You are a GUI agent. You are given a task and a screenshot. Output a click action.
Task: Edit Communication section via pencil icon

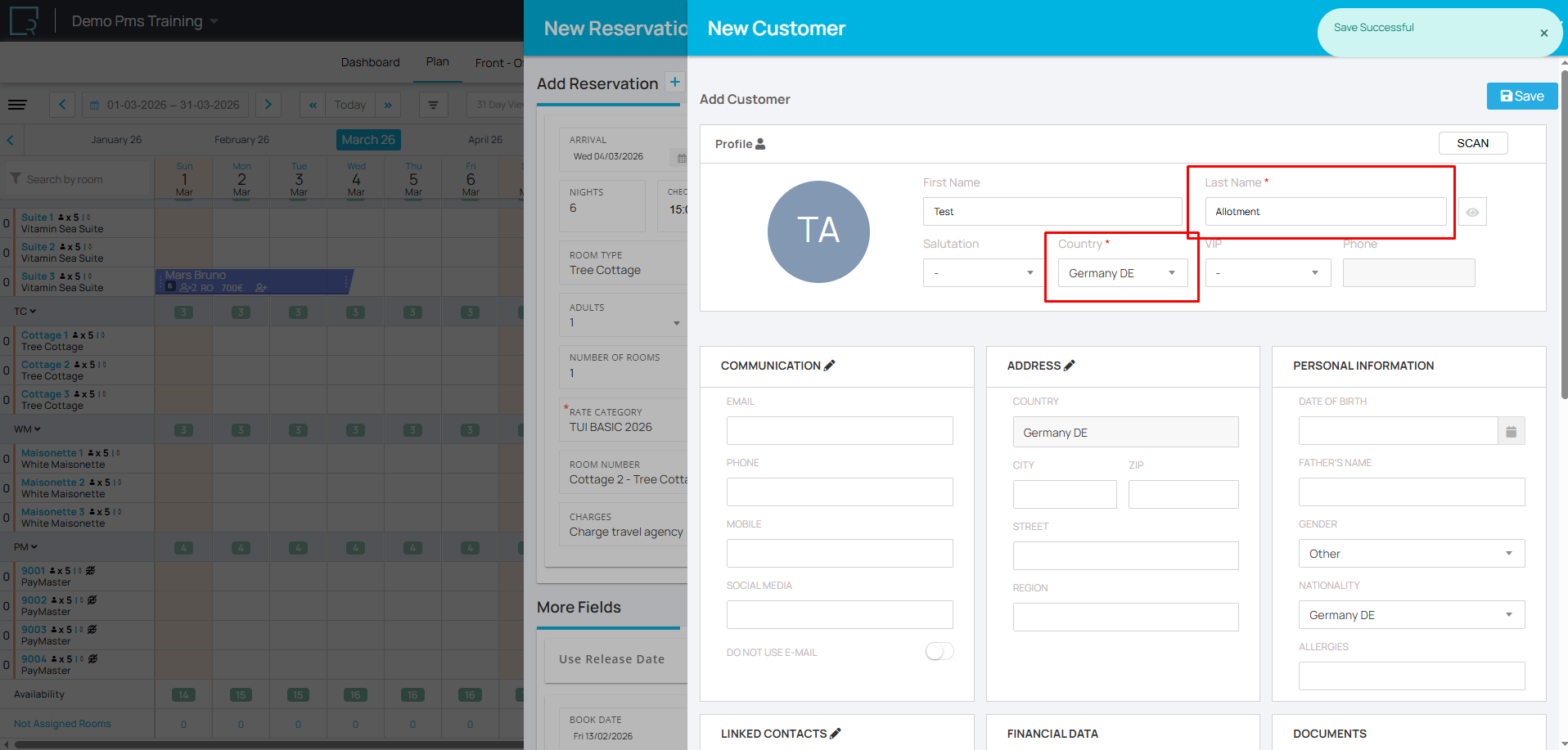pyautogui.click(x=829, y=366)
